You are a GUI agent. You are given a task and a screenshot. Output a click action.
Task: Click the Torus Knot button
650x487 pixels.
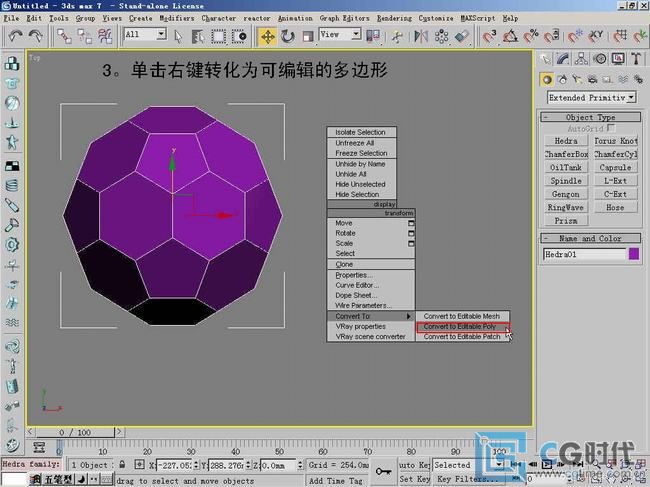(616, 141)
